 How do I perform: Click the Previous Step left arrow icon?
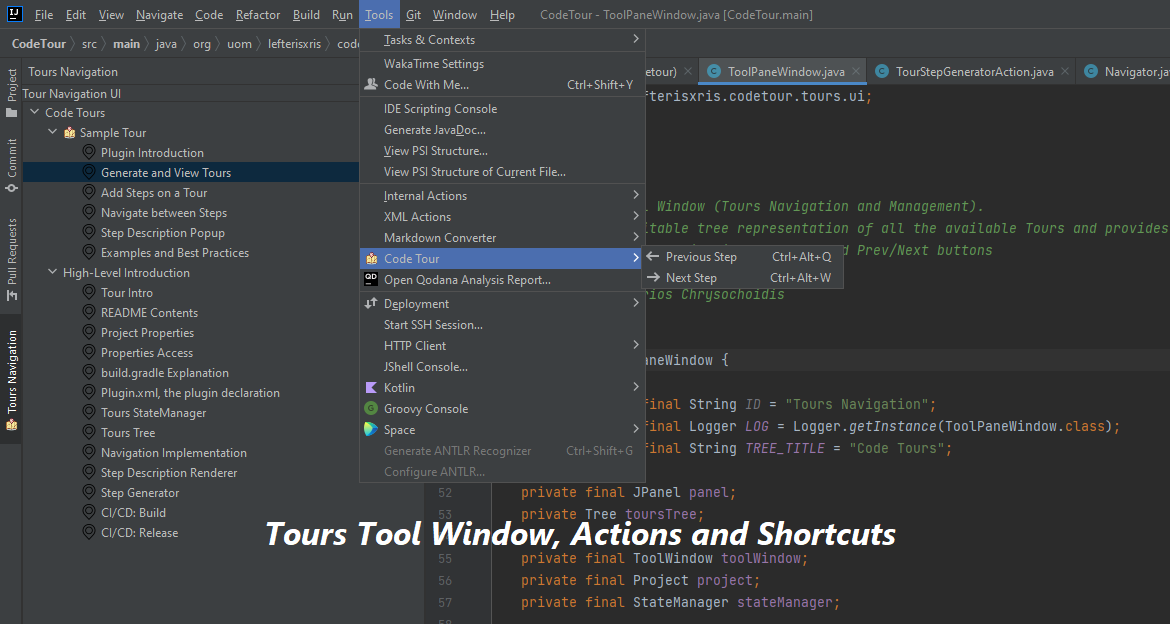coord(653,256)
